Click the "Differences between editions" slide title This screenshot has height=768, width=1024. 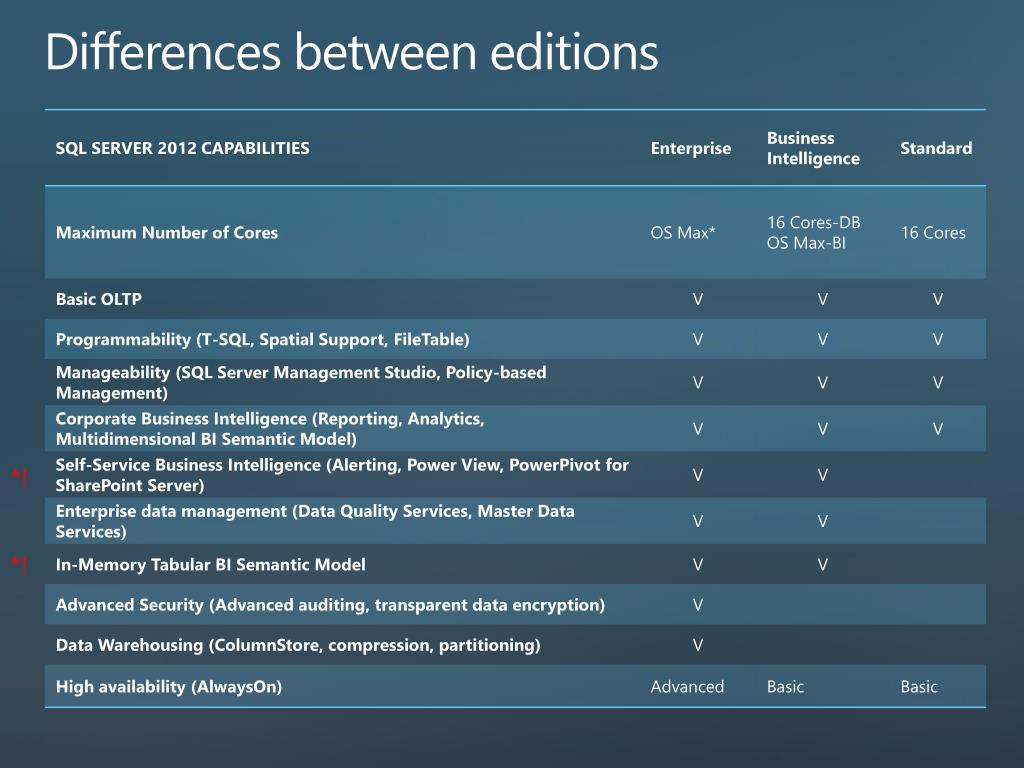(352, 52)
